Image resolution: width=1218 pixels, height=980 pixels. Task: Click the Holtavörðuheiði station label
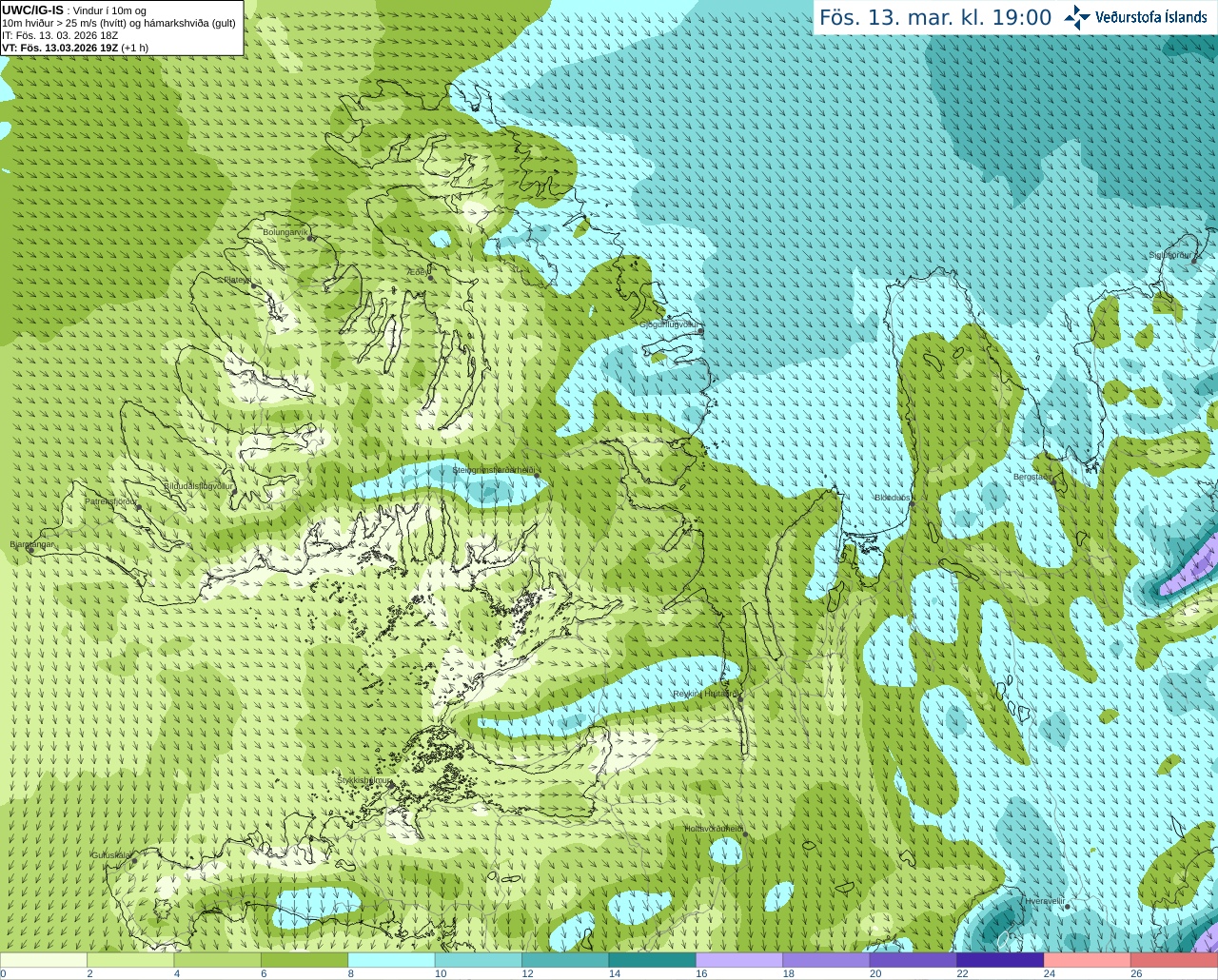714,829
